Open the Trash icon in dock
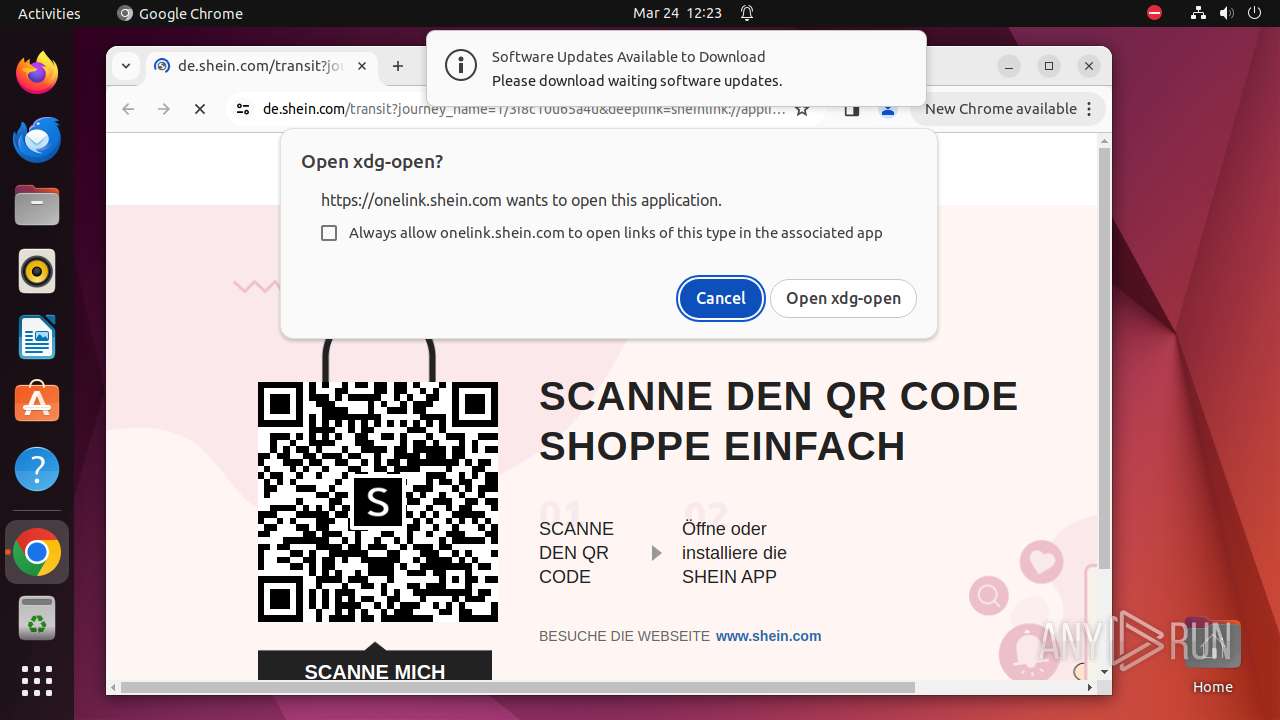Screen dimensions: 1280x720 point(37,619)
